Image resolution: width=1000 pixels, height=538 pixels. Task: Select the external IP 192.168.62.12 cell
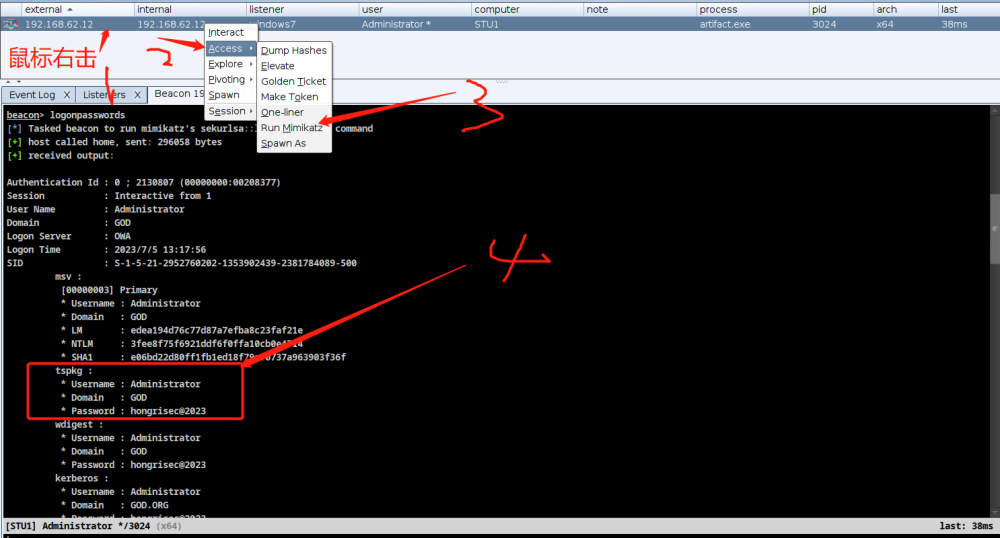point(59,24)
